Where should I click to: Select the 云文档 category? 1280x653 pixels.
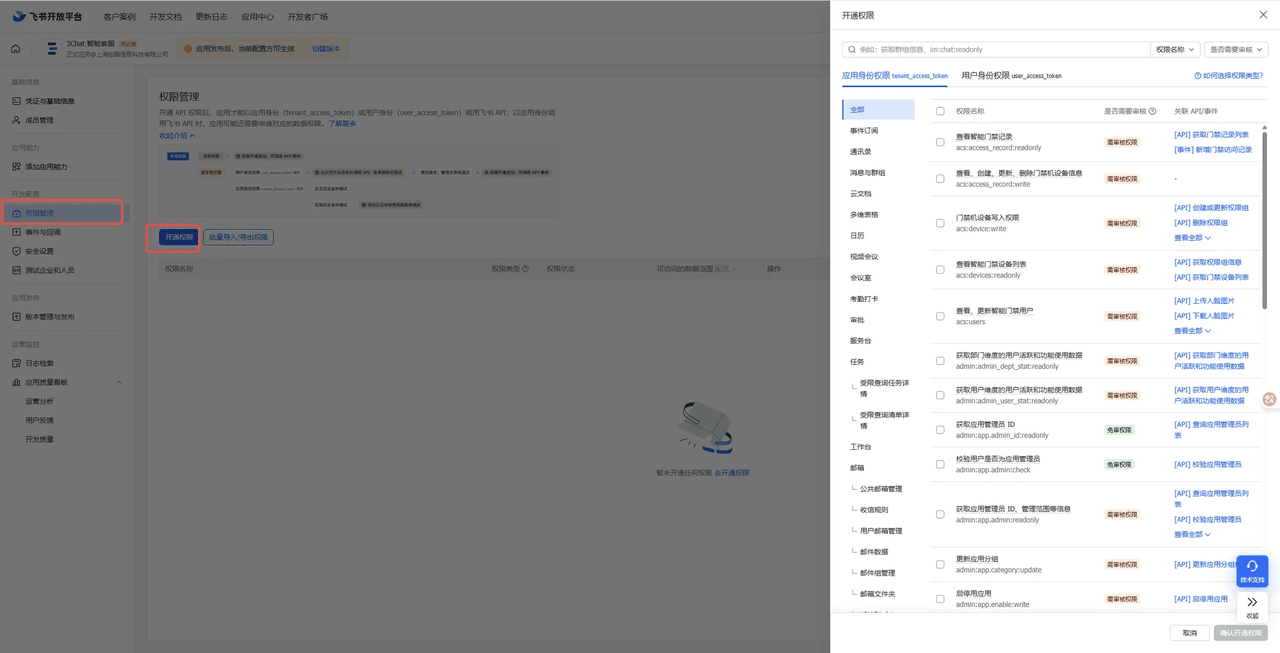(861, 194)
